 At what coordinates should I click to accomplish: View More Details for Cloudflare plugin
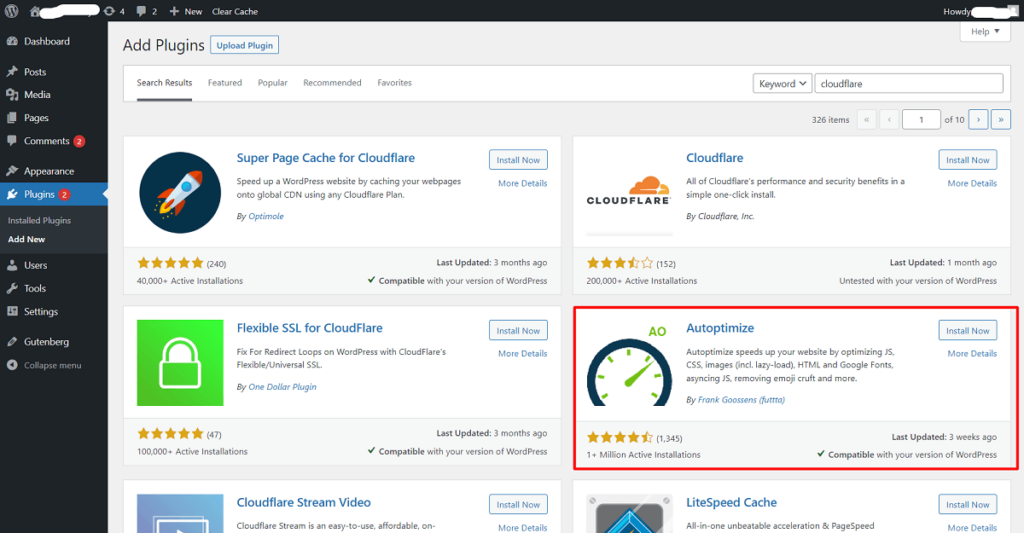point(972,184)
